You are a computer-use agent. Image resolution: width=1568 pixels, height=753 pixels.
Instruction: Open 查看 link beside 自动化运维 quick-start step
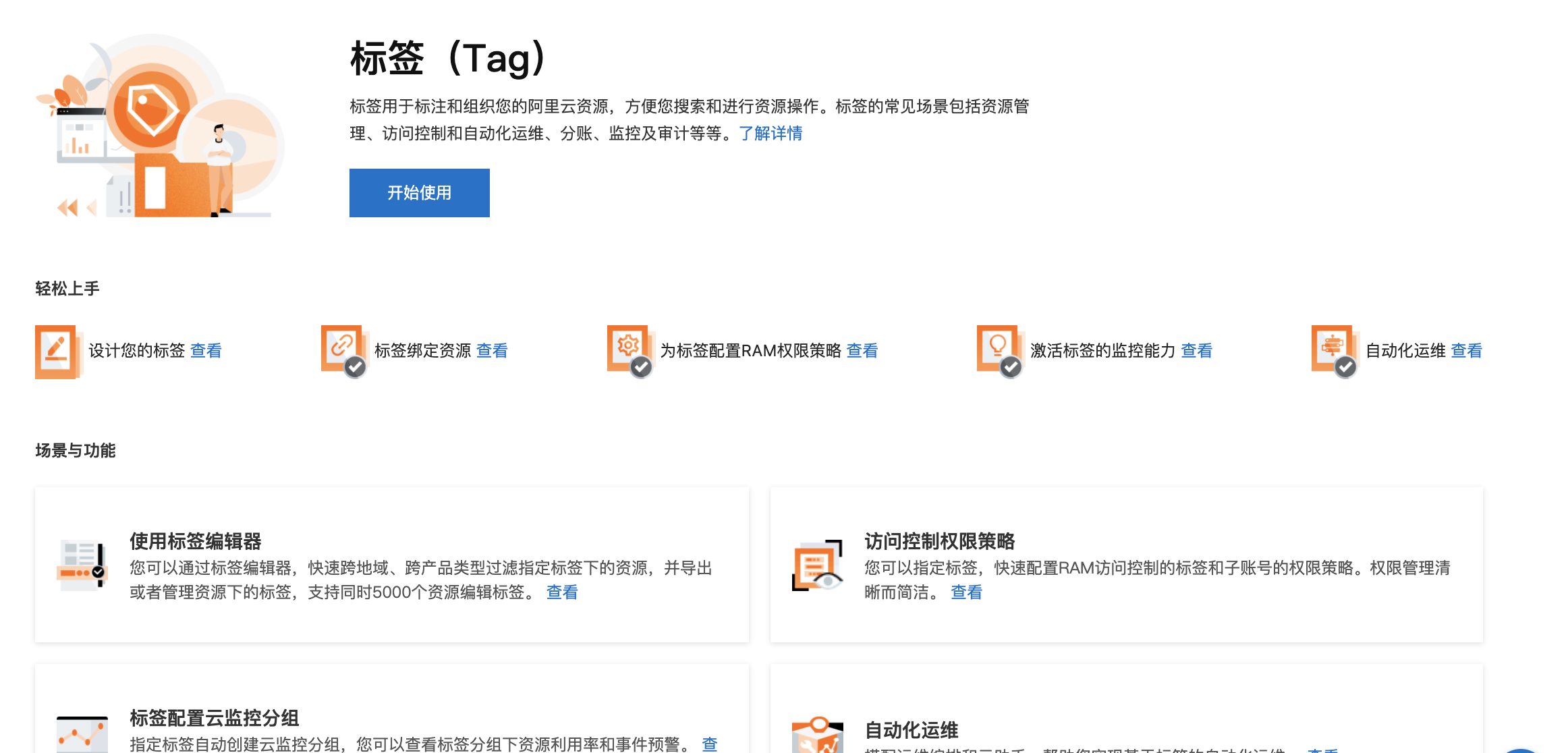1467,351
